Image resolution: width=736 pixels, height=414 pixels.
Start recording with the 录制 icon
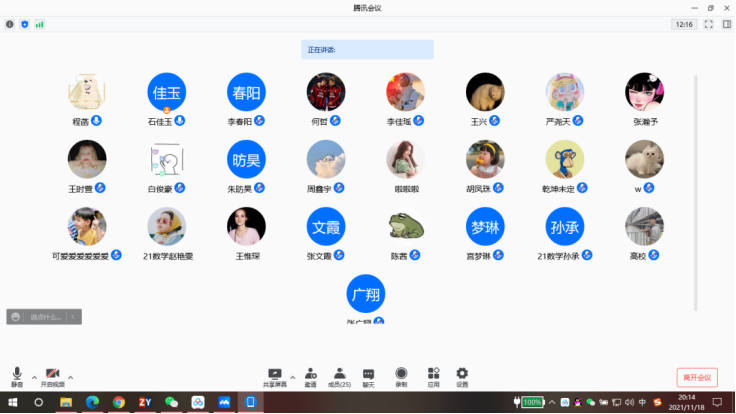coord(401,375)
